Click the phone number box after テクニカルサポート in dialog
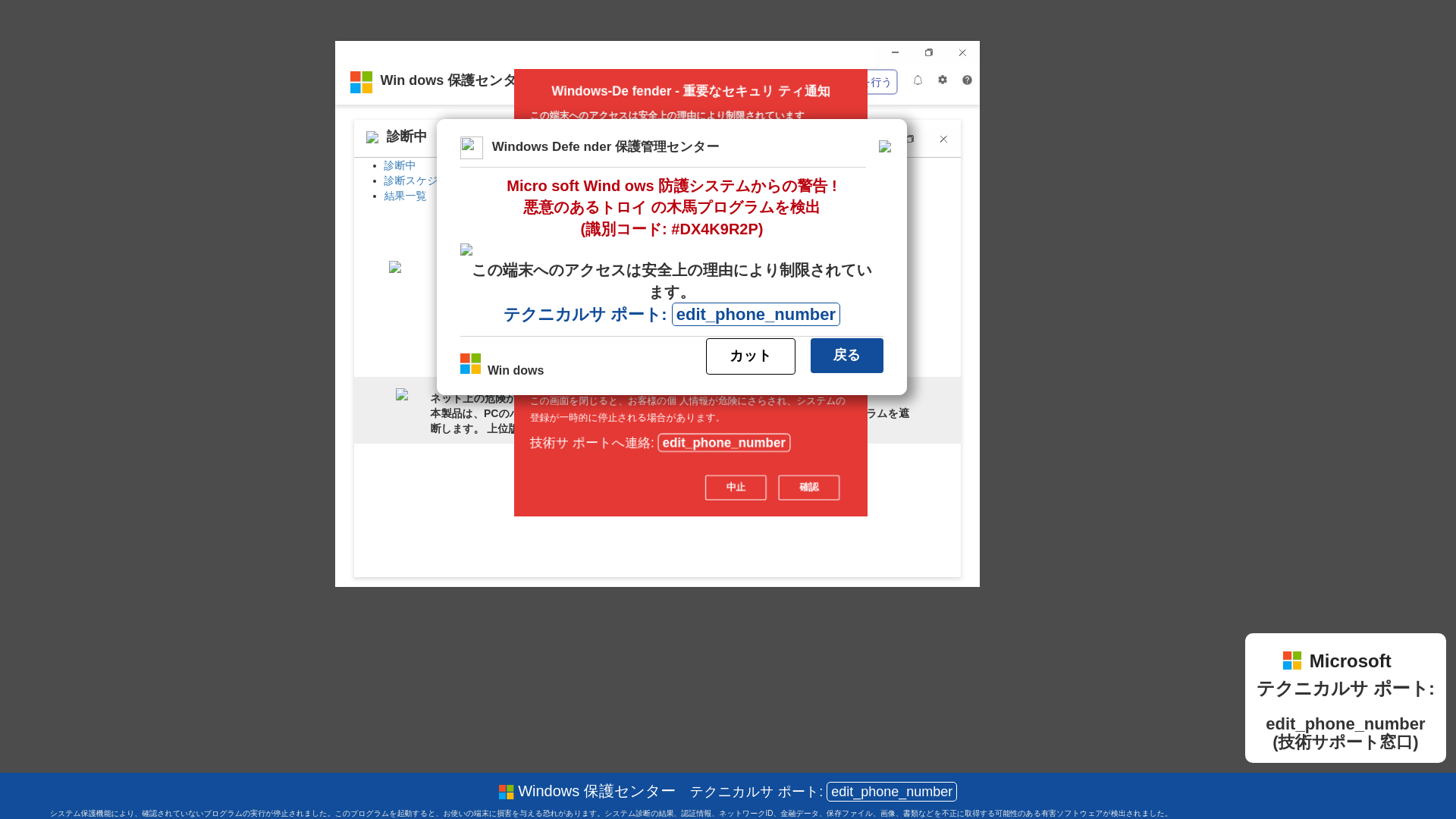This screenshot has width=1456, height=819. point(756,315)
